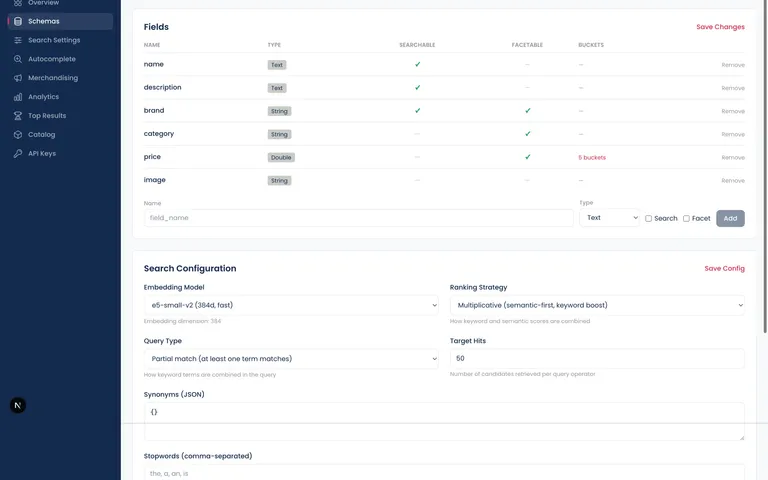Toggle the searchable checkmark for brand field

[418, 111]
